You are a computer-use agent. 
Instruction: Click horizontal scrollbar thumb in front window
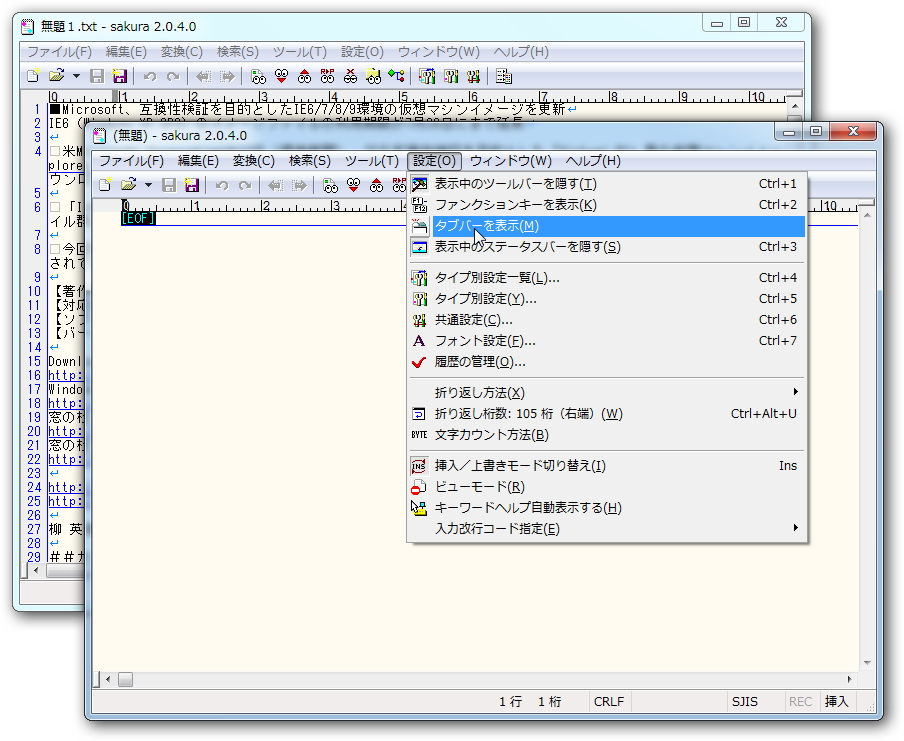[x=126, y=679]
